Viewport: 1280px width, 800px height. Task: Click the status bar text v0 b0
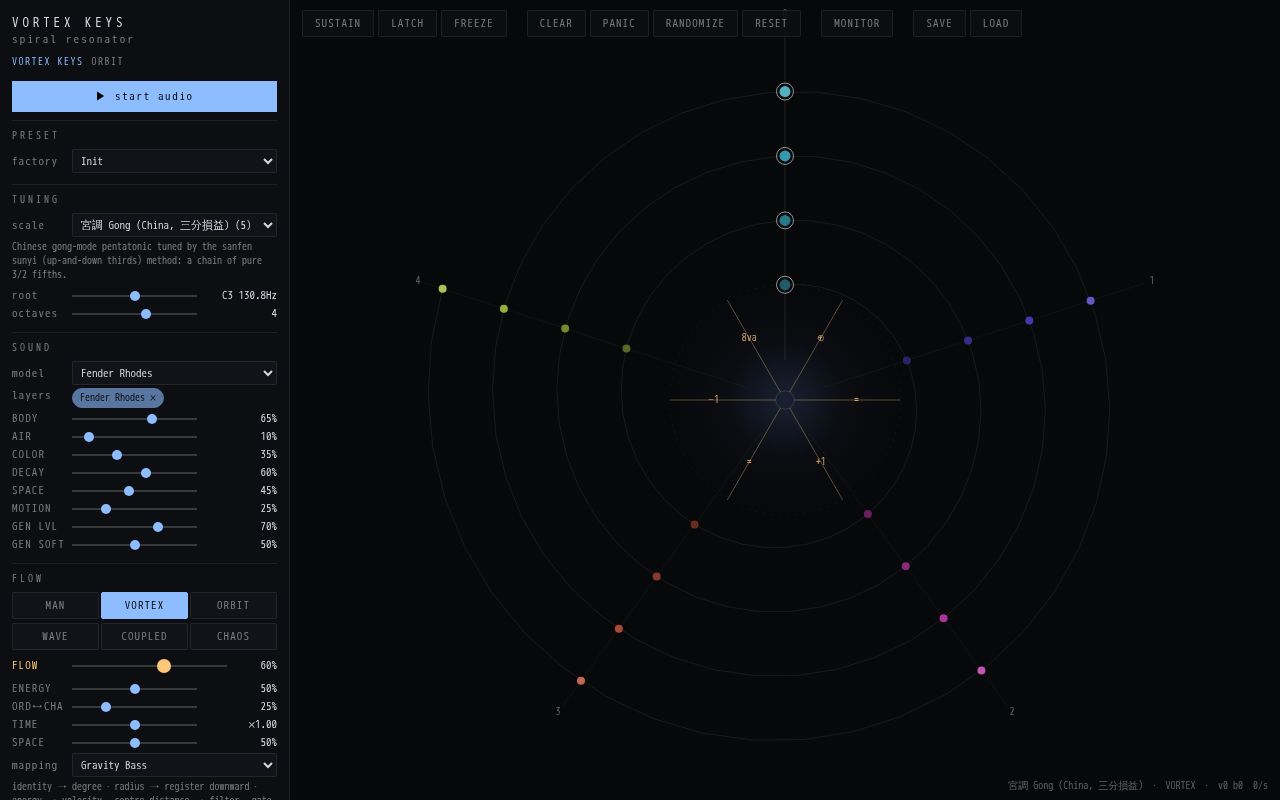click(1230, 786)
